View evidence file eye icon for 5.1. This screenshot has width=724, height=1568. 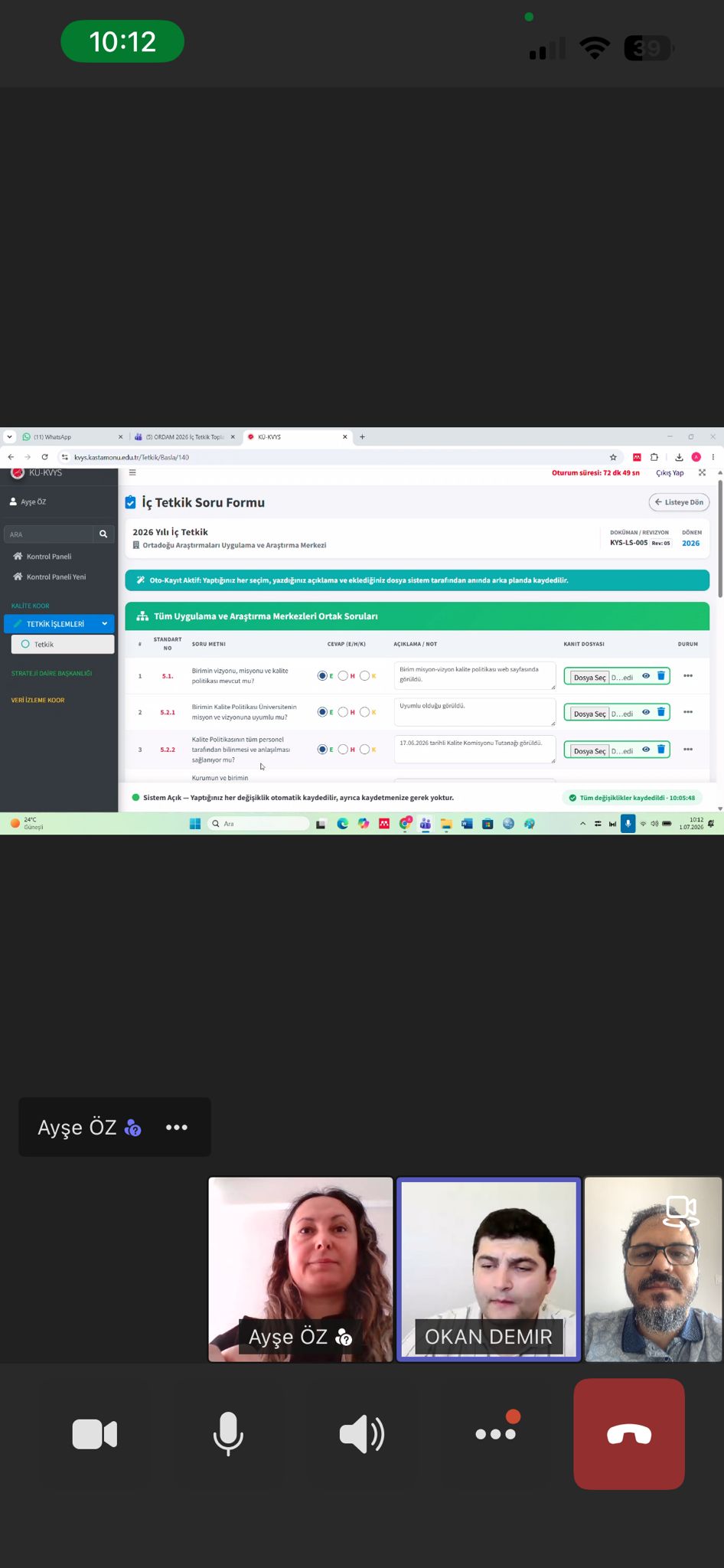coord(646,676)
